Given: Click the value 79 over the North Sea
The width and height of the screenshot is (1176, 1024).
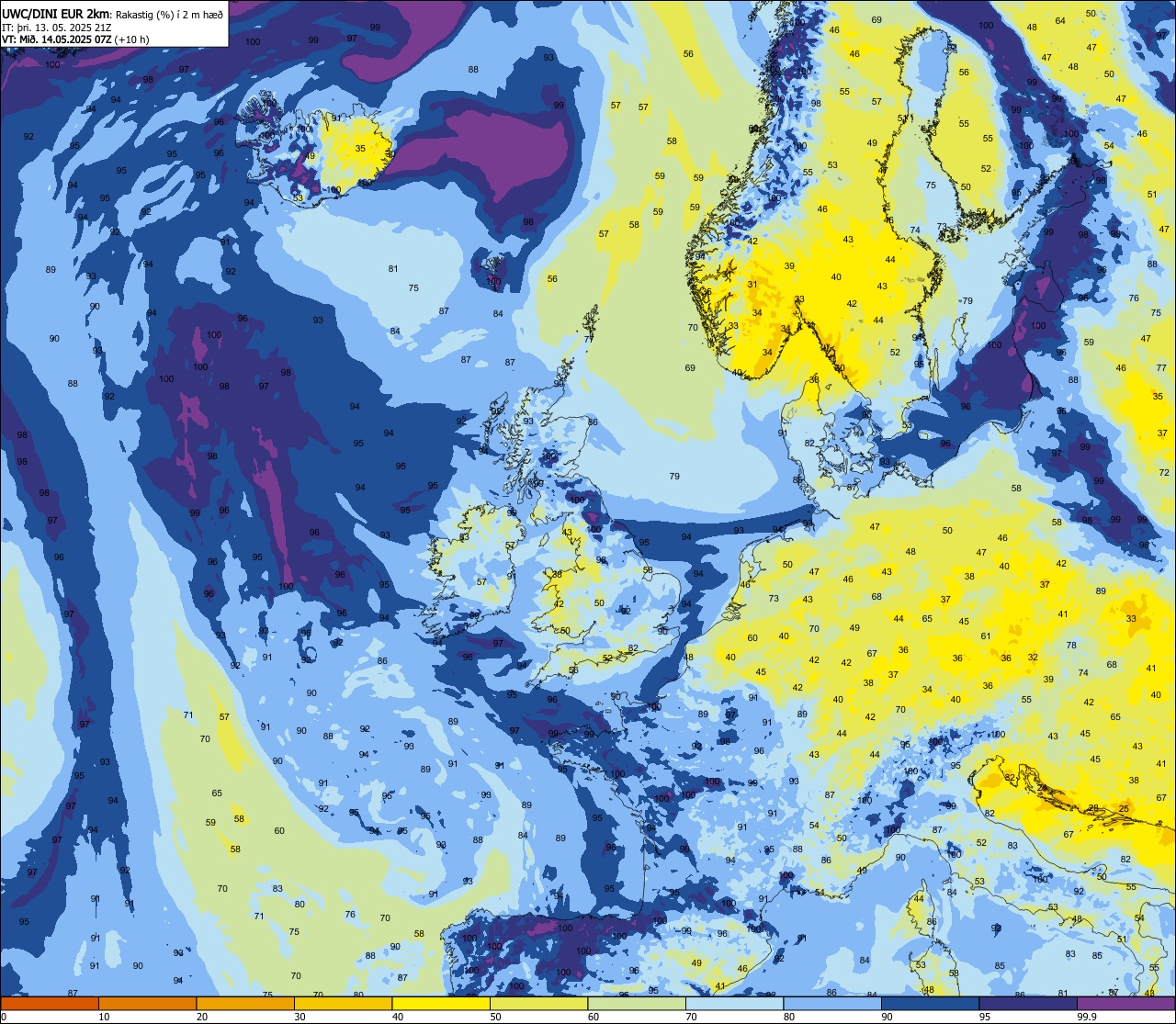Looking at the screenshot, I should pos(674,476).
